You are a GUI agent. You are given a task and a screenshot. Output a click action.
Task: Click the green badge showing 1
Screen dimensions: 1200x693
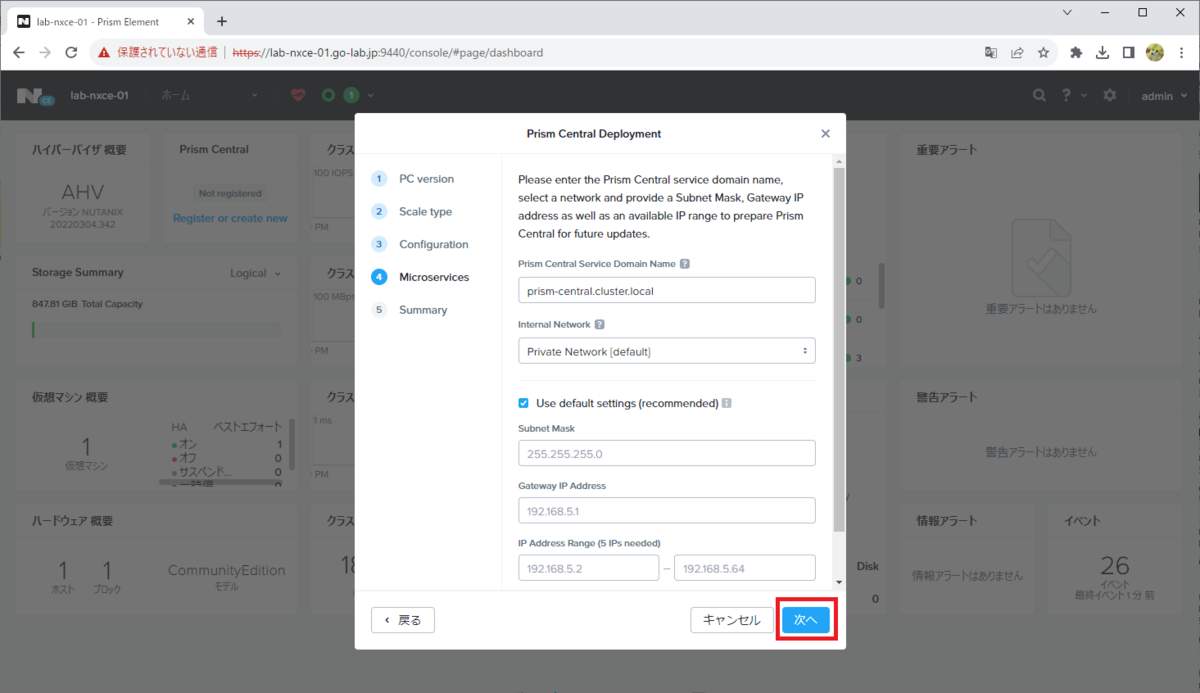pyautogui.click(x=351, y=95)
